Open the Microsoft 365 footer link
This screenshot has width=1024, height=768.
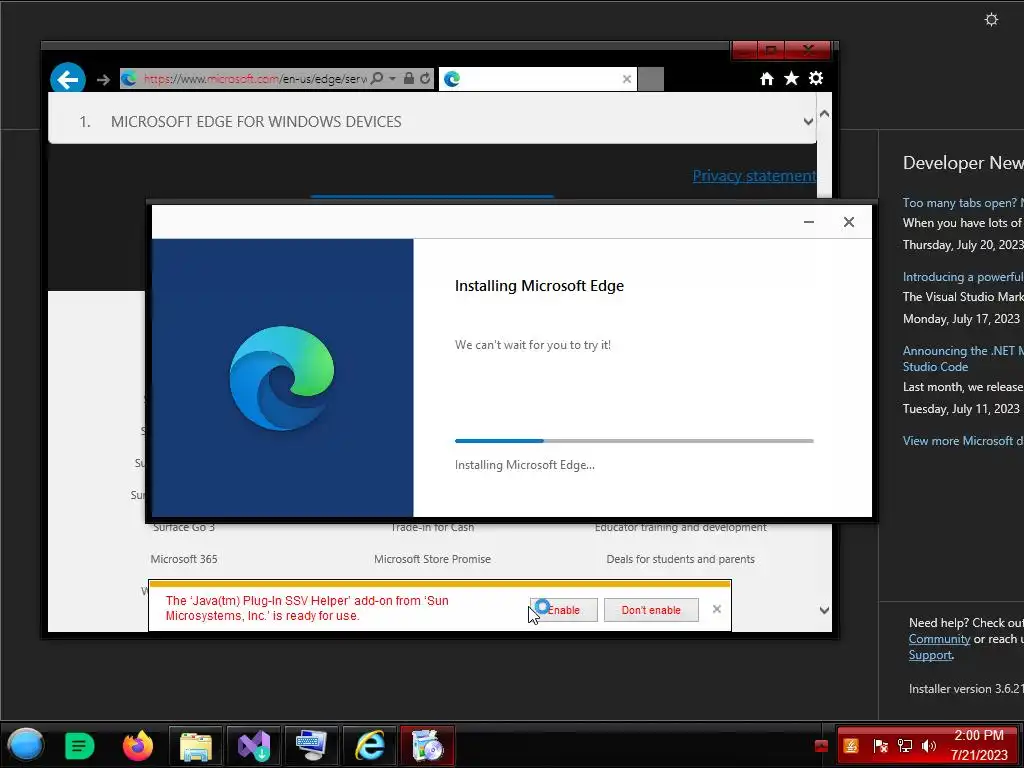pyautogui.click(x=184, y=559)
